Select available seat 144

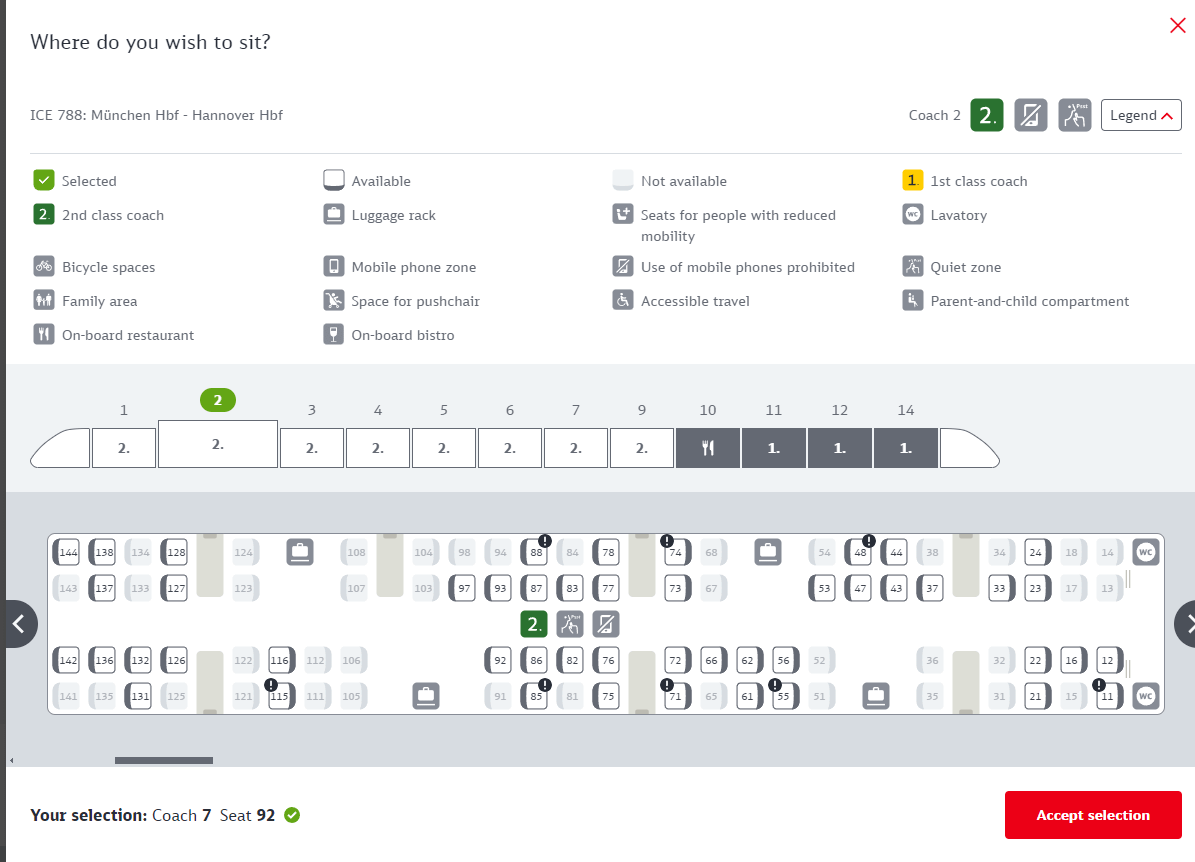pyautogui.click(x=67, y=552)
